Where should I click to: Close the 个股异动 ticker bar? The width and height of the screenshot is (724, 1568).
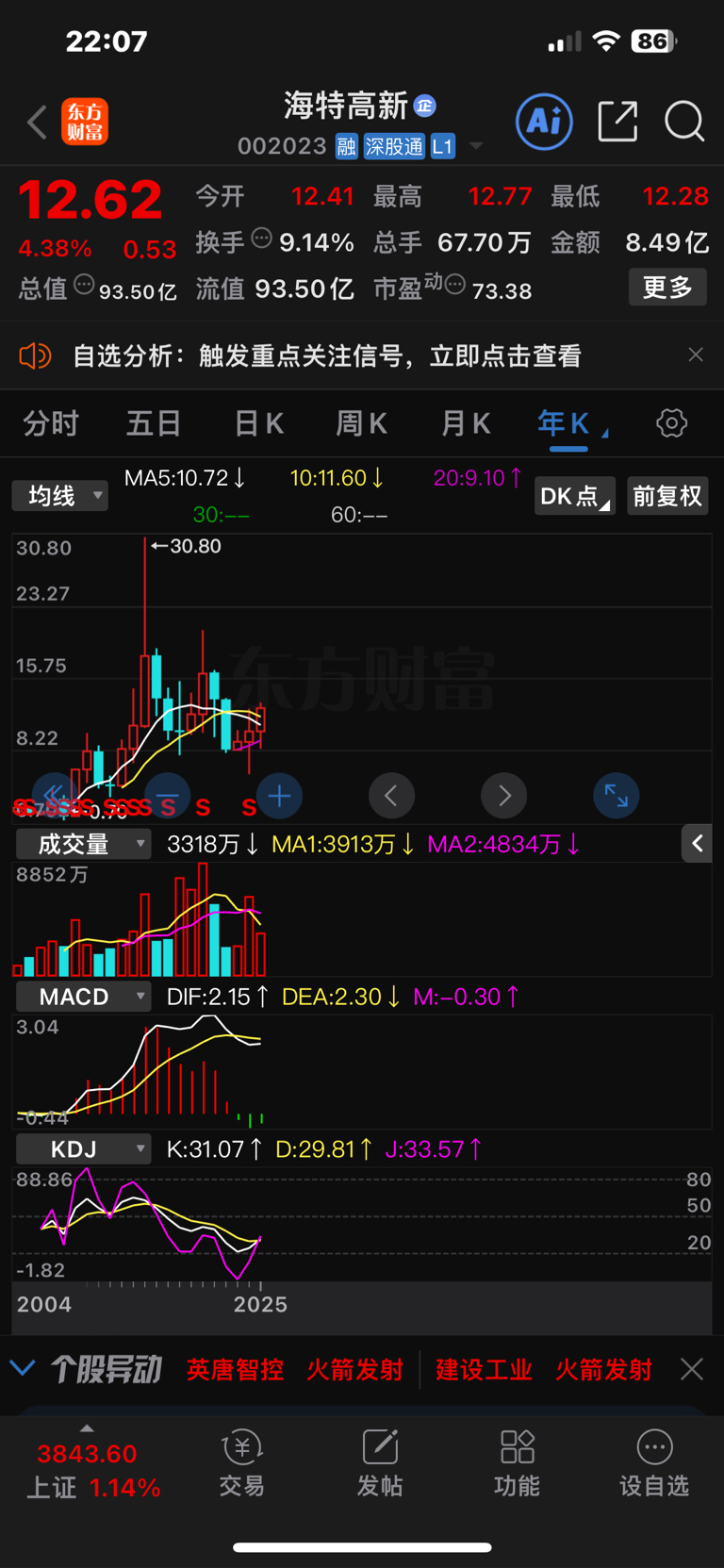692,1369
